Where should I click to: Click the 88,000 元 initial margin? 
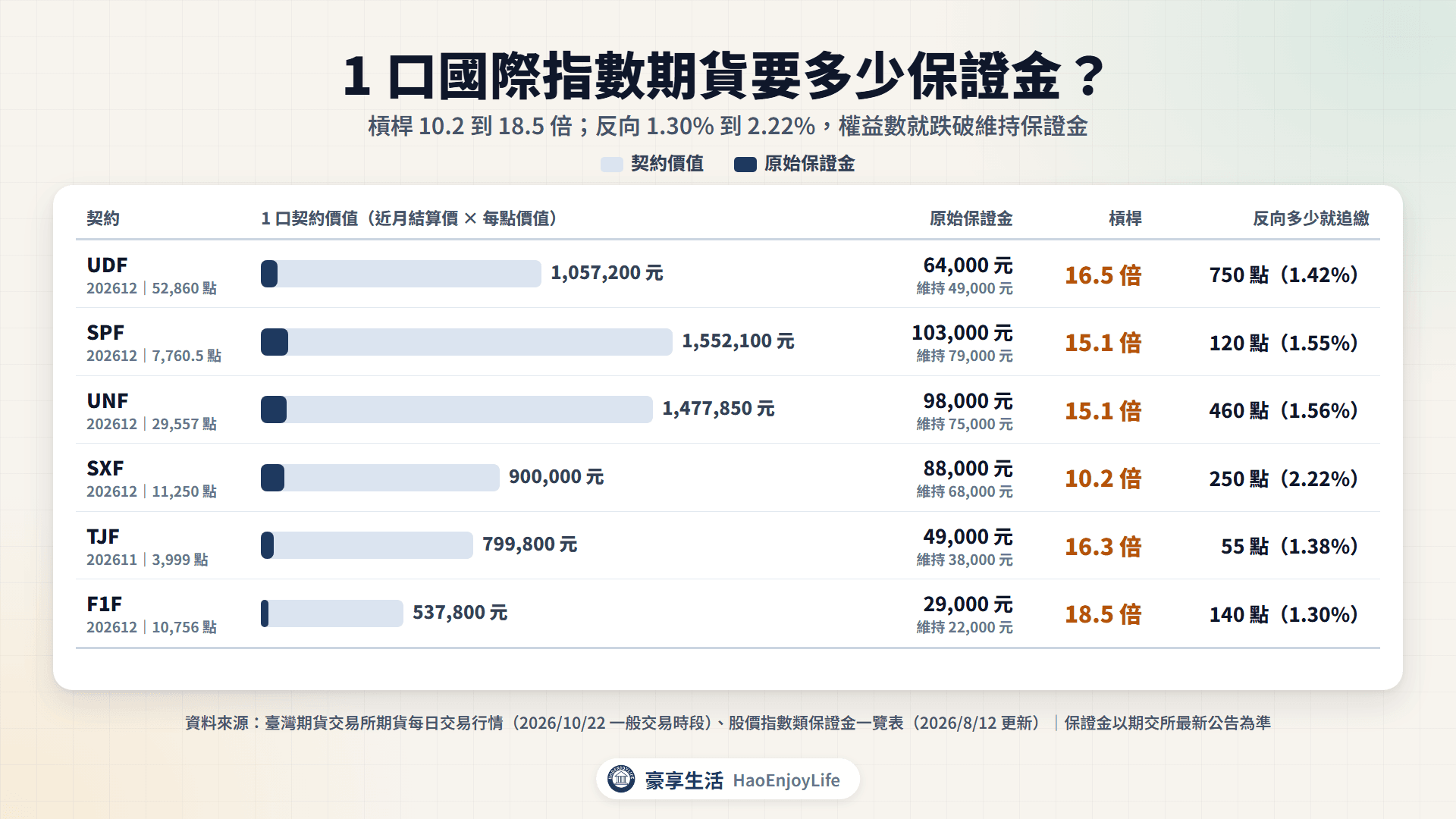[x=968, y=469]
